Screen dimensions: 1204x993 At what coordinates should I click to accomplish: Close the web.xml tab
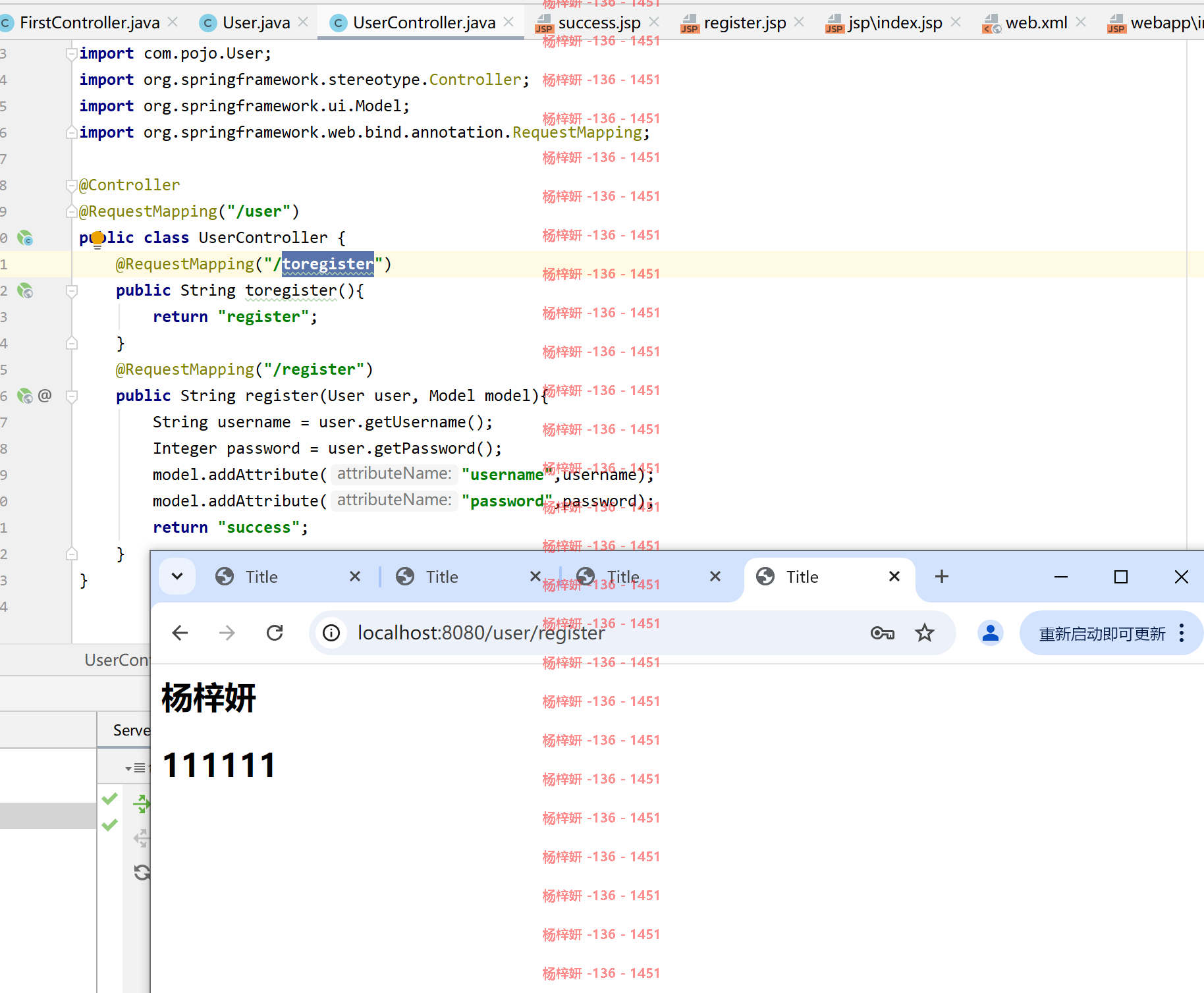(x=1081, y=22)
